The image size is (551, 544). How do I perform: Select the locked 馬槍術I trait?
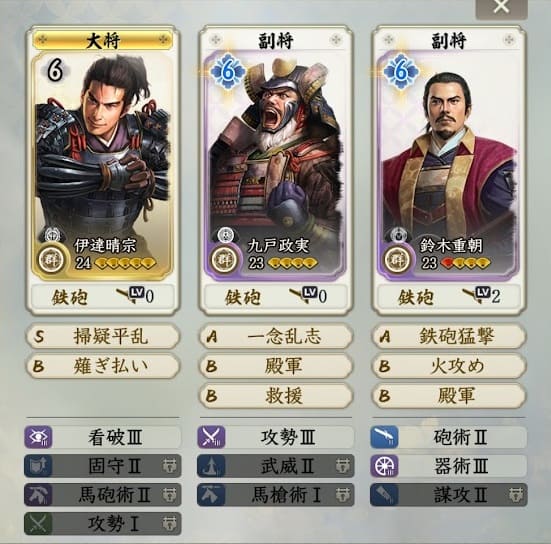pos(276,495)
